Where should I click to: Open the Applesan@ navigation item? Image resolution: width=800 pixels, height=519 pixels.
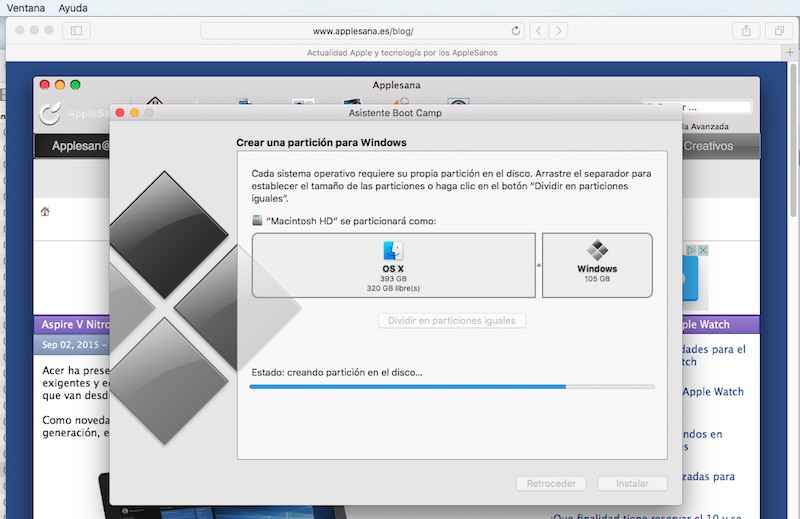point(81,146)
